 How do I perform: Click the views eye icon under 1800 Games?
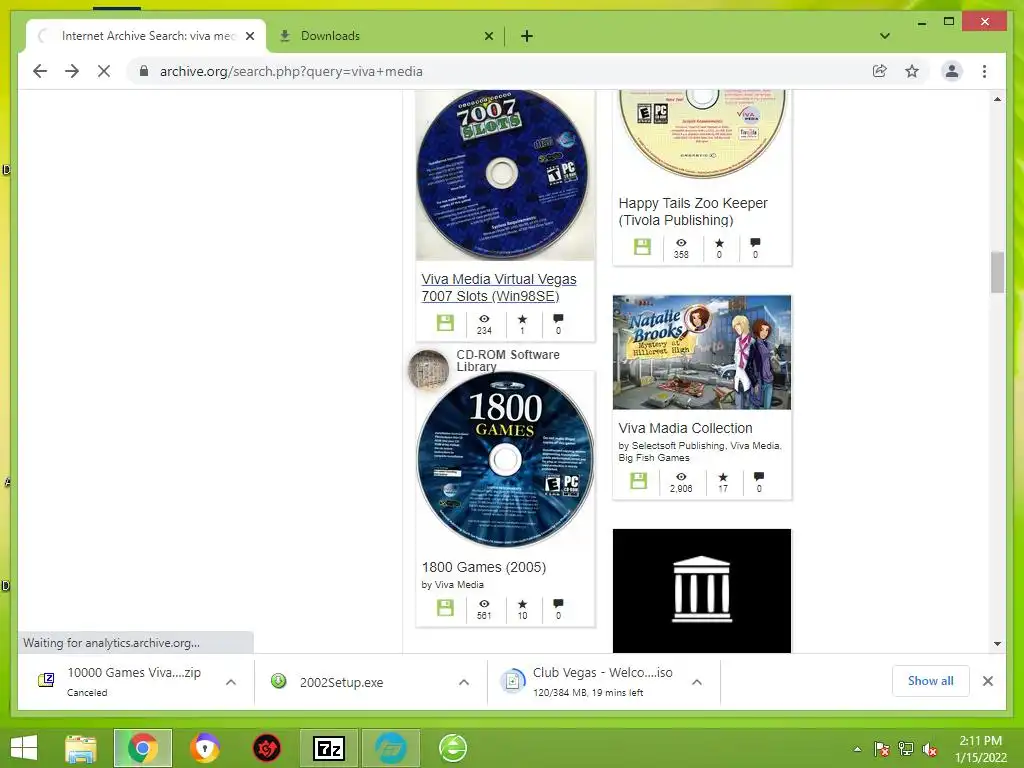point(484,603)
